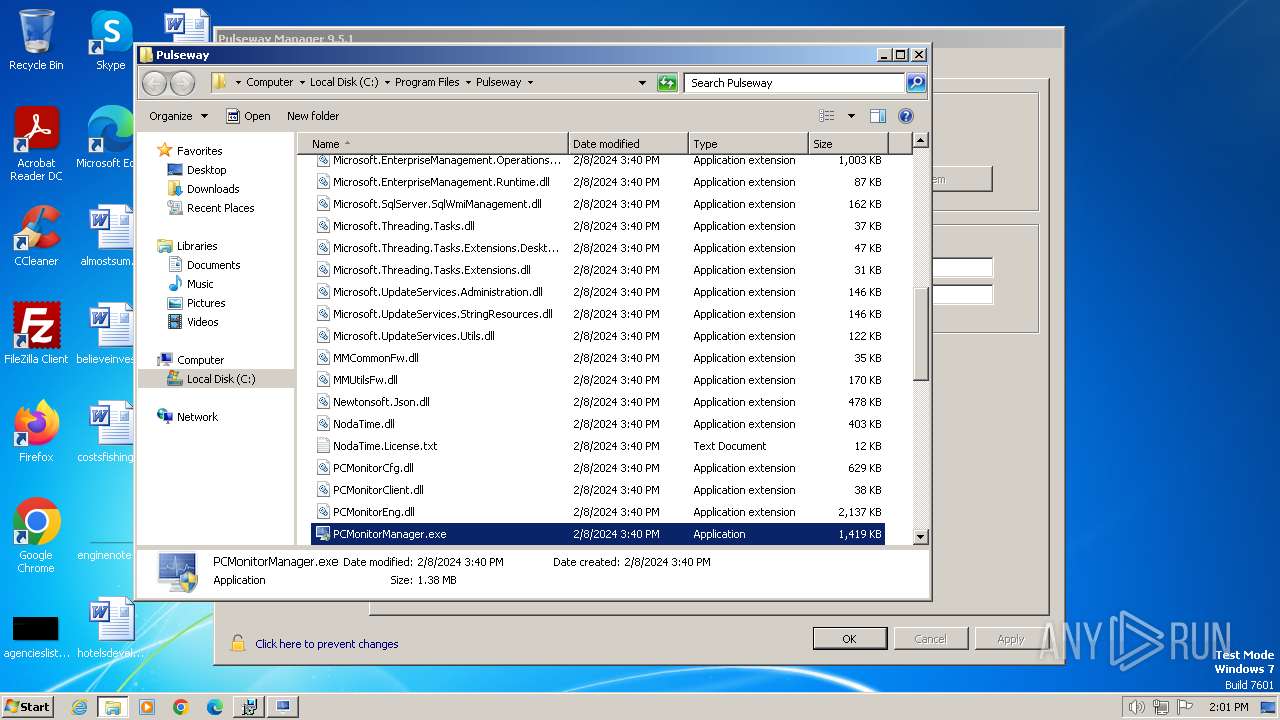The image size is (1280, 720).
Task: Select the PCMonitorEng.dll file
Action: pos(598,512)
